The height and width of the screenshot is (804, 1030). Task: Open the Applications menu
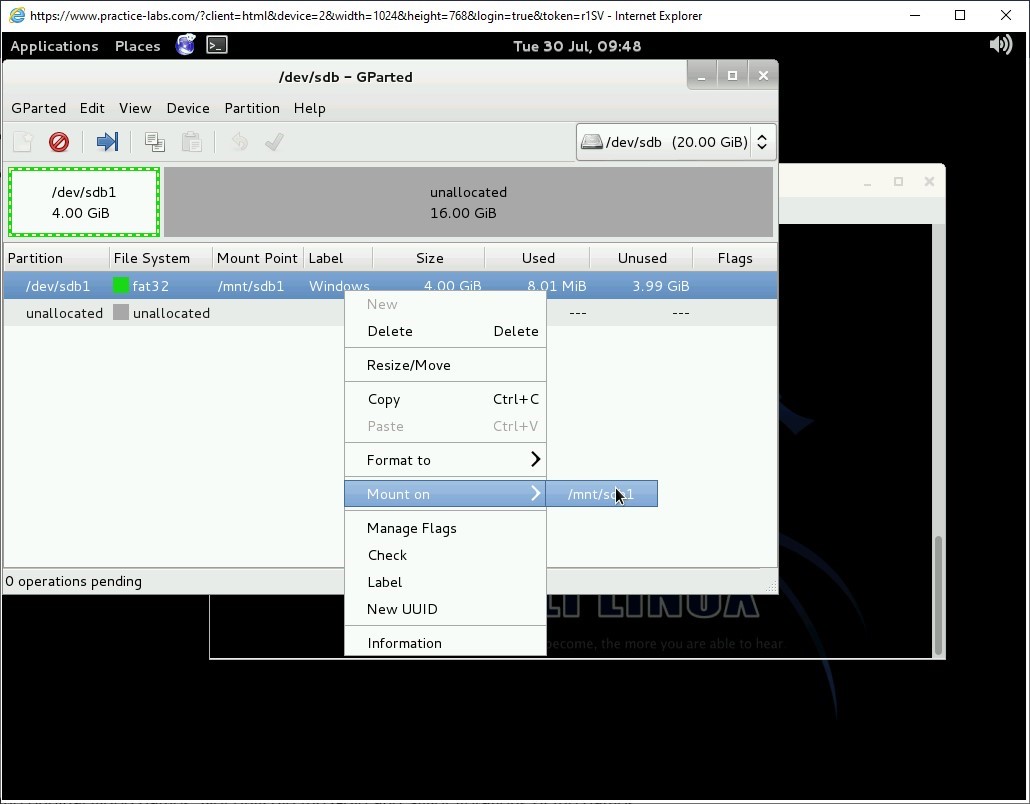[x=54, y=46]
